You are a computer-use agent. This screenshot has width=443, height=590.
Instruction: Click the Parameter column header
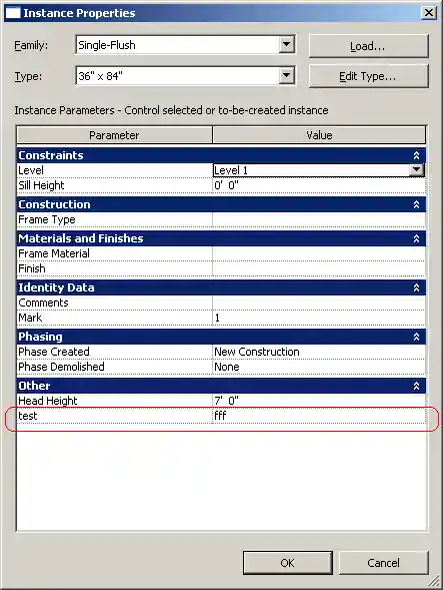point(114,135)
